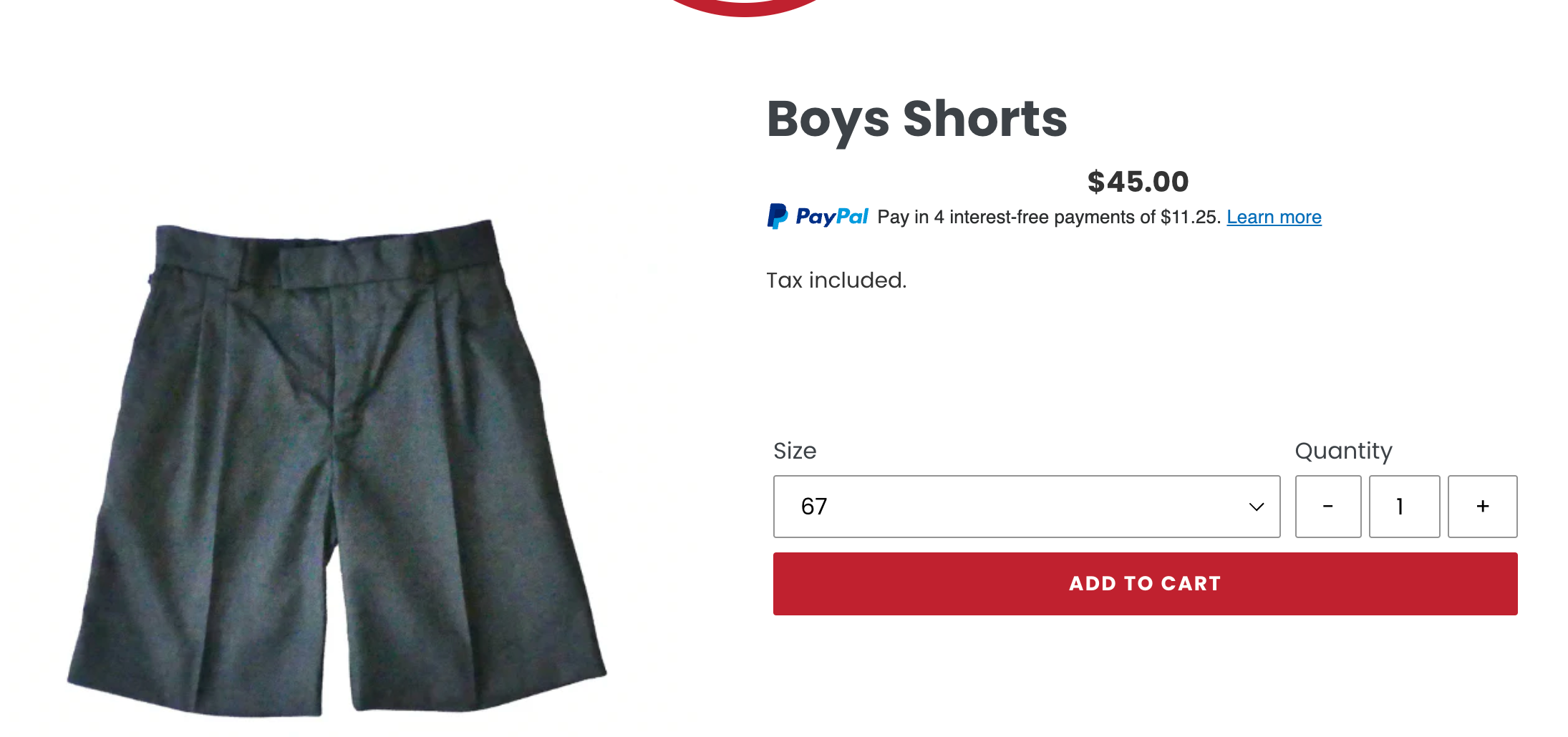Add the Boys Shorts to cart

1146,584
